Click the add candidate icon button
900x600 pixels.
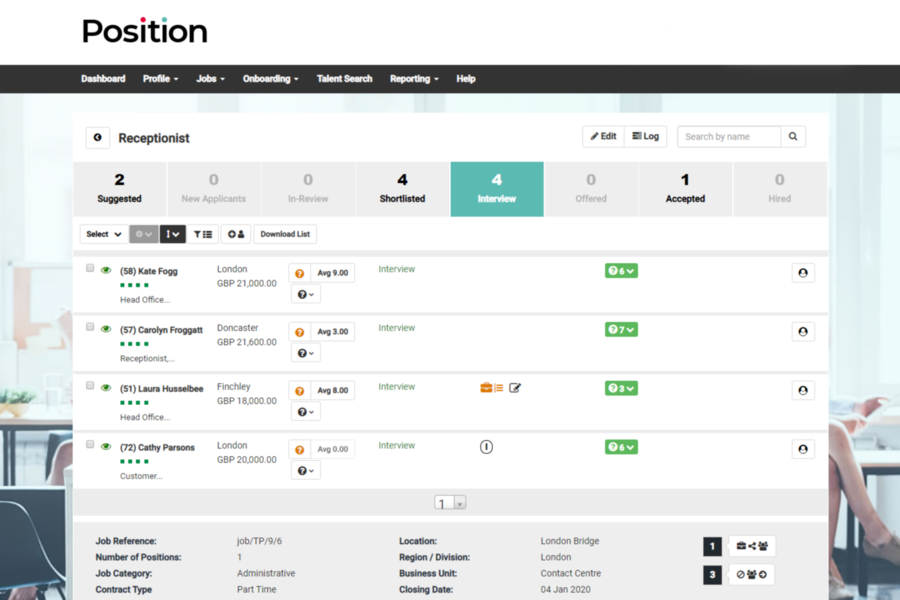pos(236,234)
